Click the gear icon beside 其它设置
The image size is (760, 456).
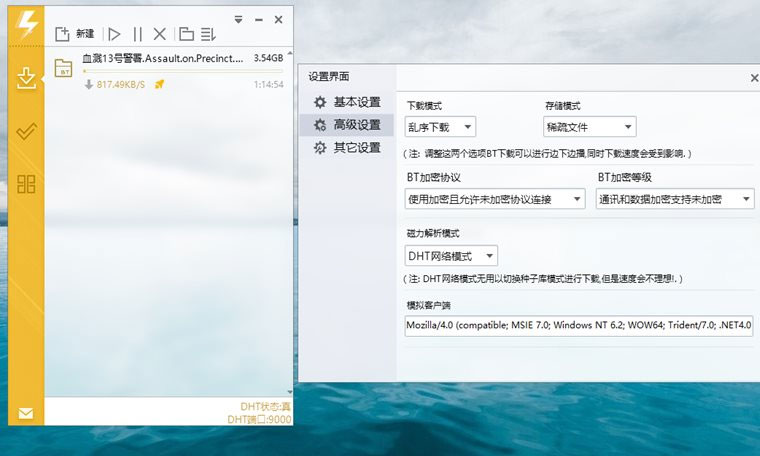[x=320, y=148]
